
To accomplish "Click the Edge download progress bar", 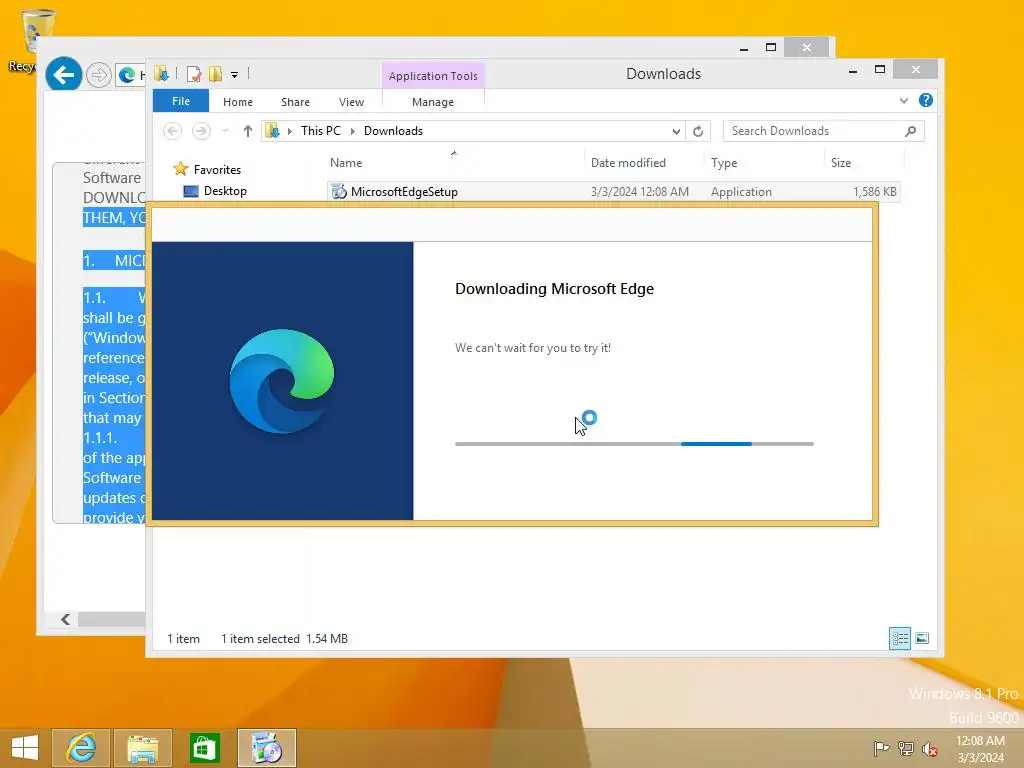I will (x=634, y=444).
